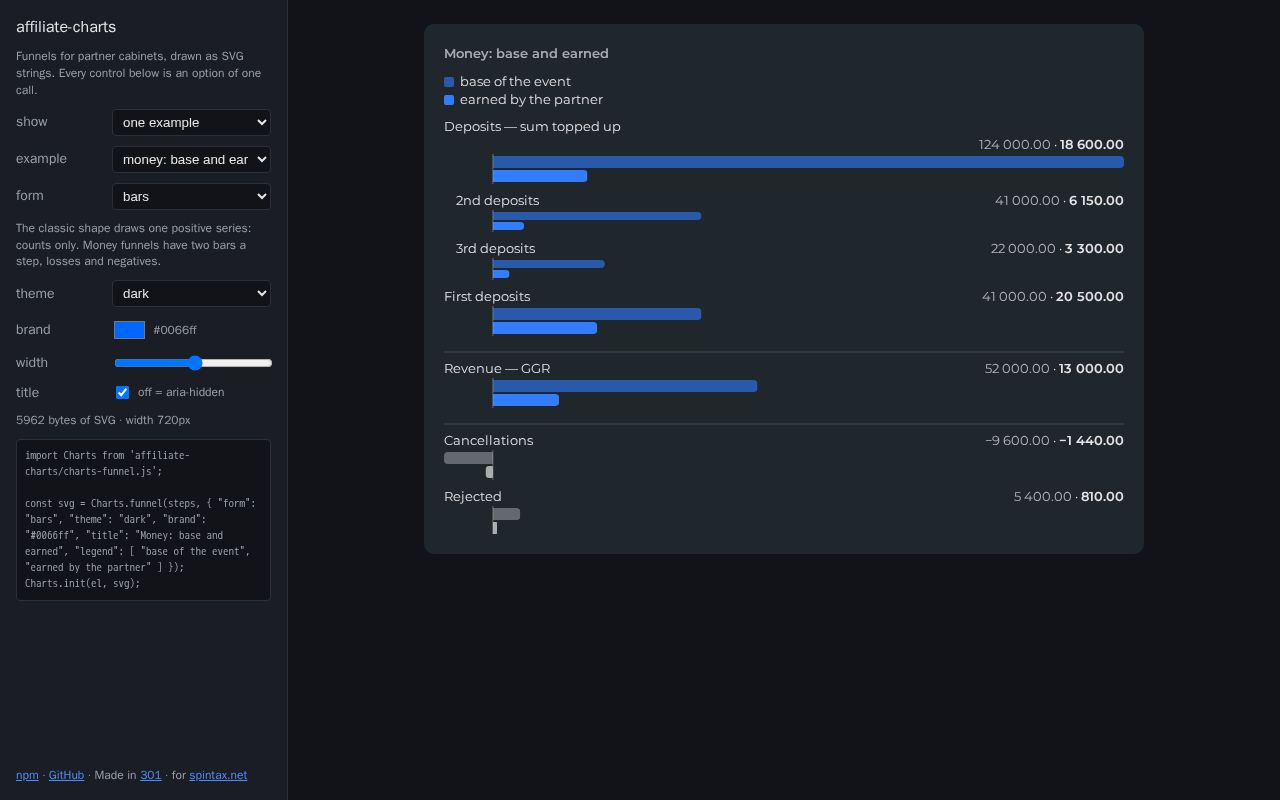Click the gray Rejected bar
1280x800 pixels.
pos(506,514)
